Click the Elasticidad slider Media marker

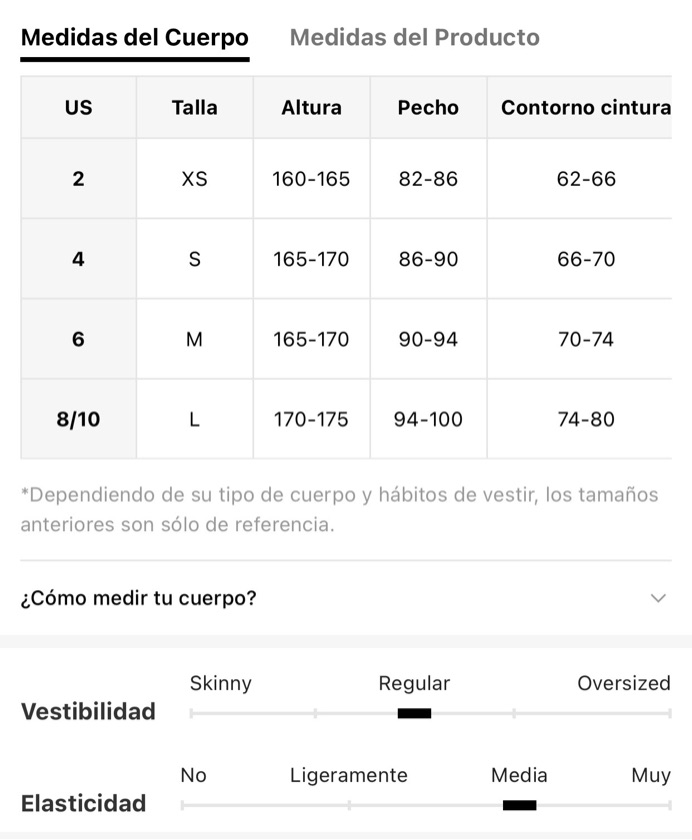pos(519,805)
